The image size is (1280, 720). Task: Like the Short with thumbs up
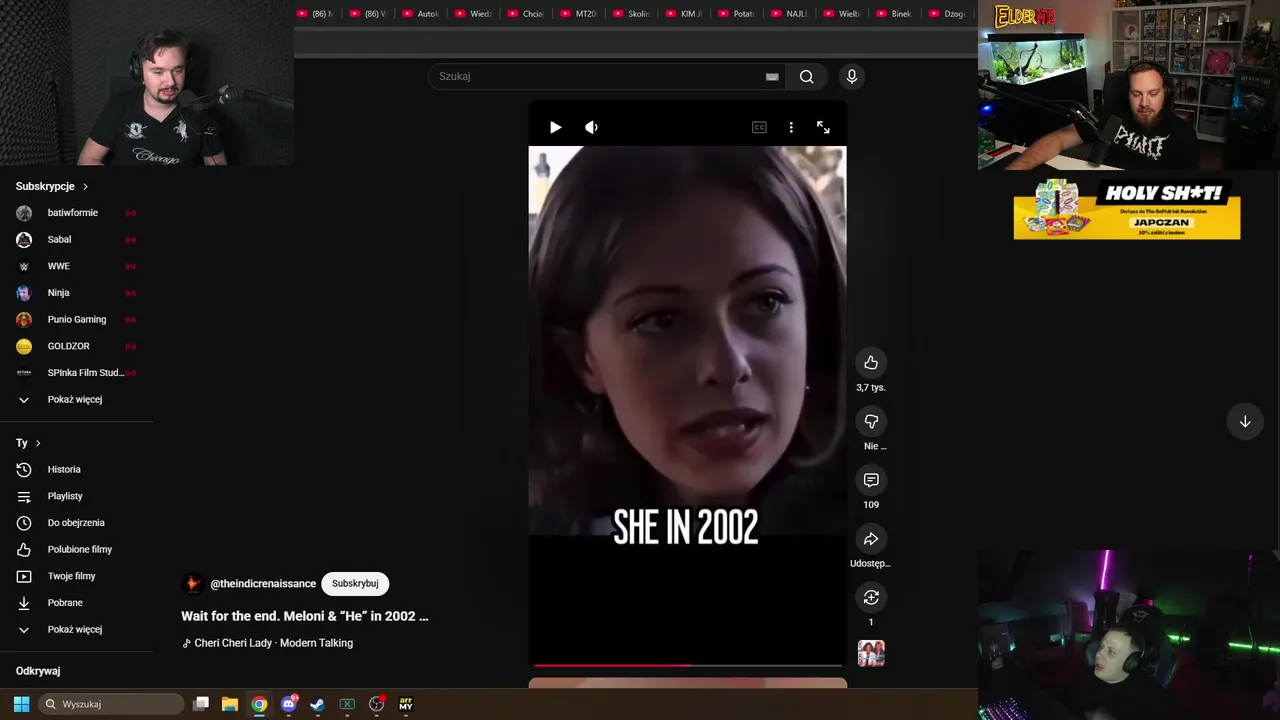click(x=871, y=362)
